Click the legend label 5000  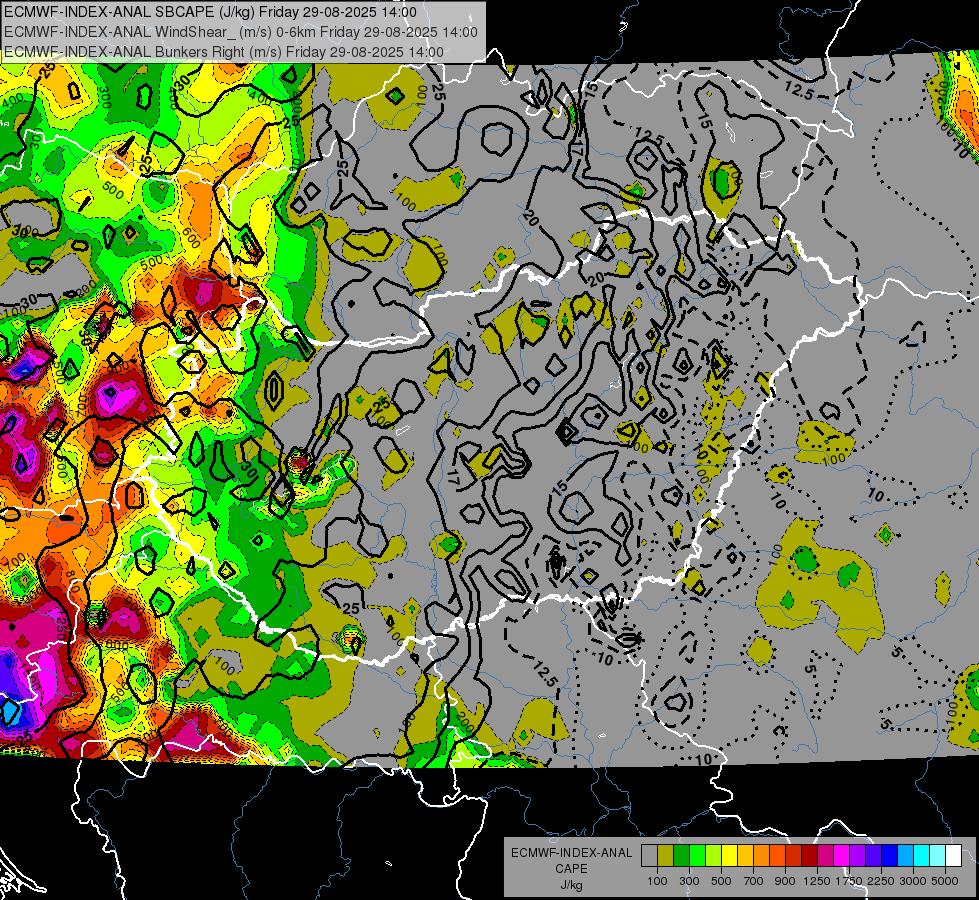[945, 881]
